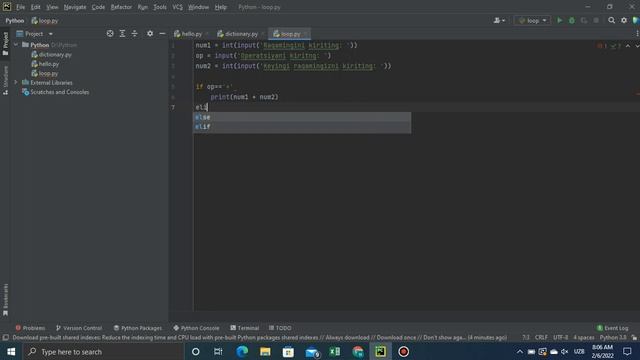Open the TODO tool window
Image resolution: width=640 pixels, height=360 pixels.
click(x=280, y=328)
